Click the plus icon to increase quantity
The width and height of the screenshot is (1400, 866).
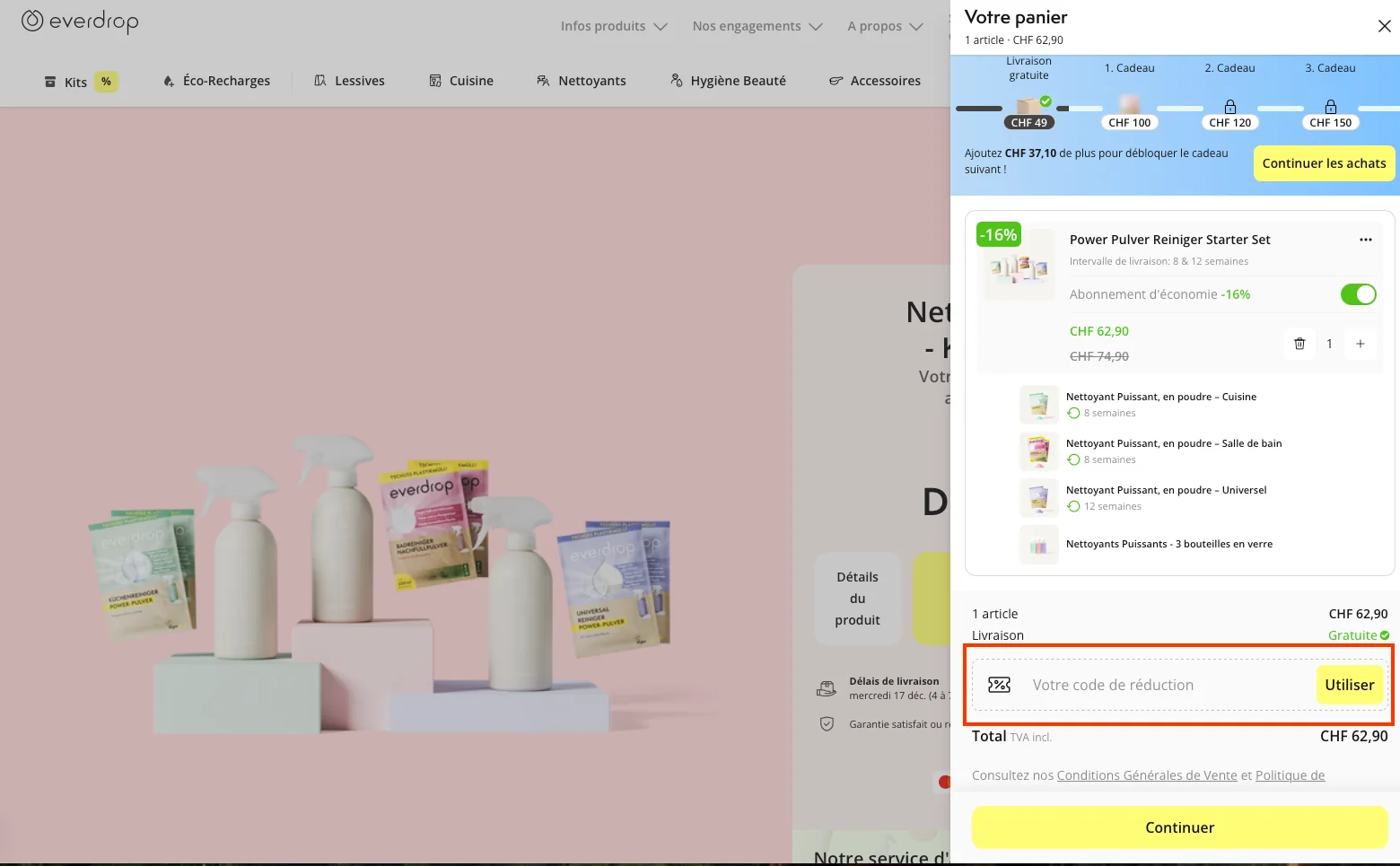[1361, 344]
